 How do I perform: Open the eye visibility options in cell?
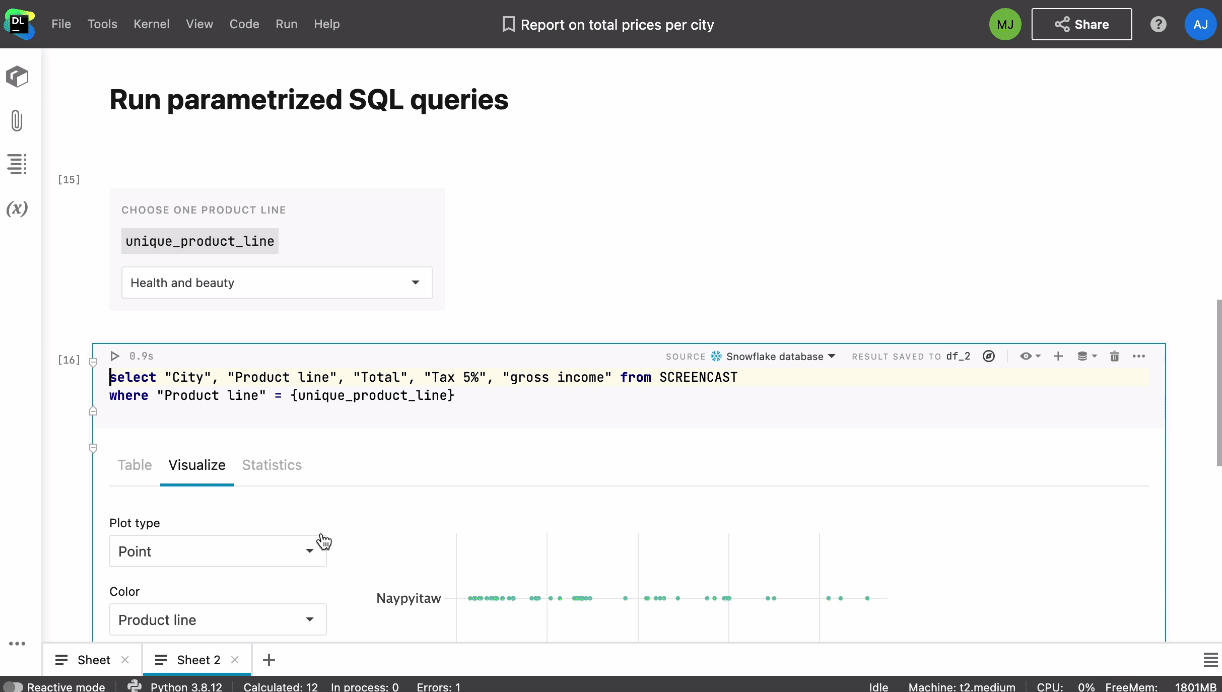(1028, 356)
